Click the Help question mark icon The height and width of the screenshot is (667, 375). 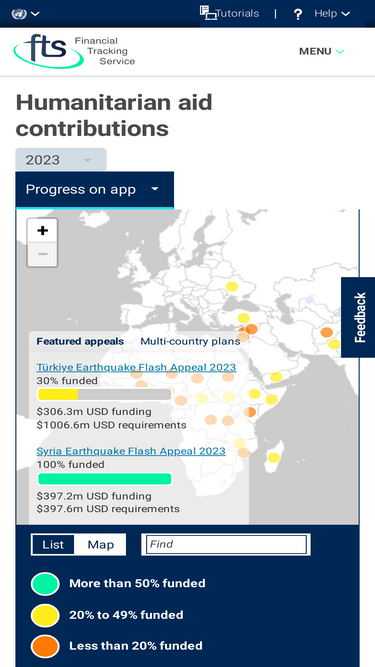click(x=298, y=14)
